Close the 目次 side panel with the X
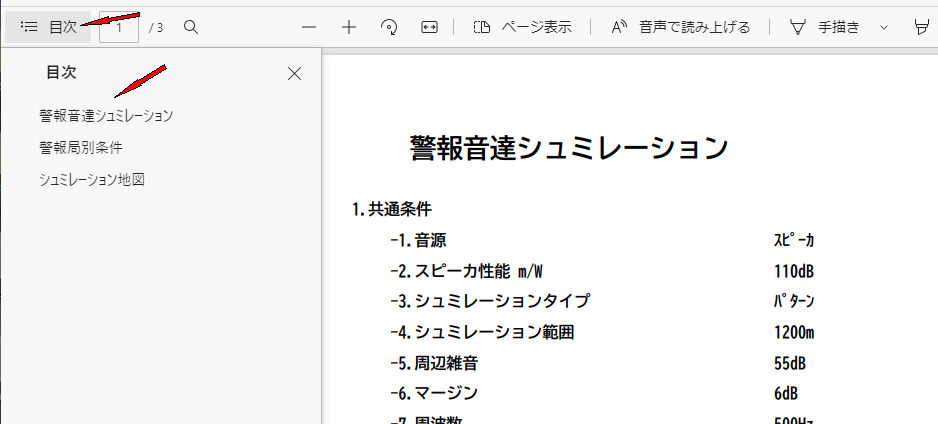938x424 pixels. [x=294, y=73]
